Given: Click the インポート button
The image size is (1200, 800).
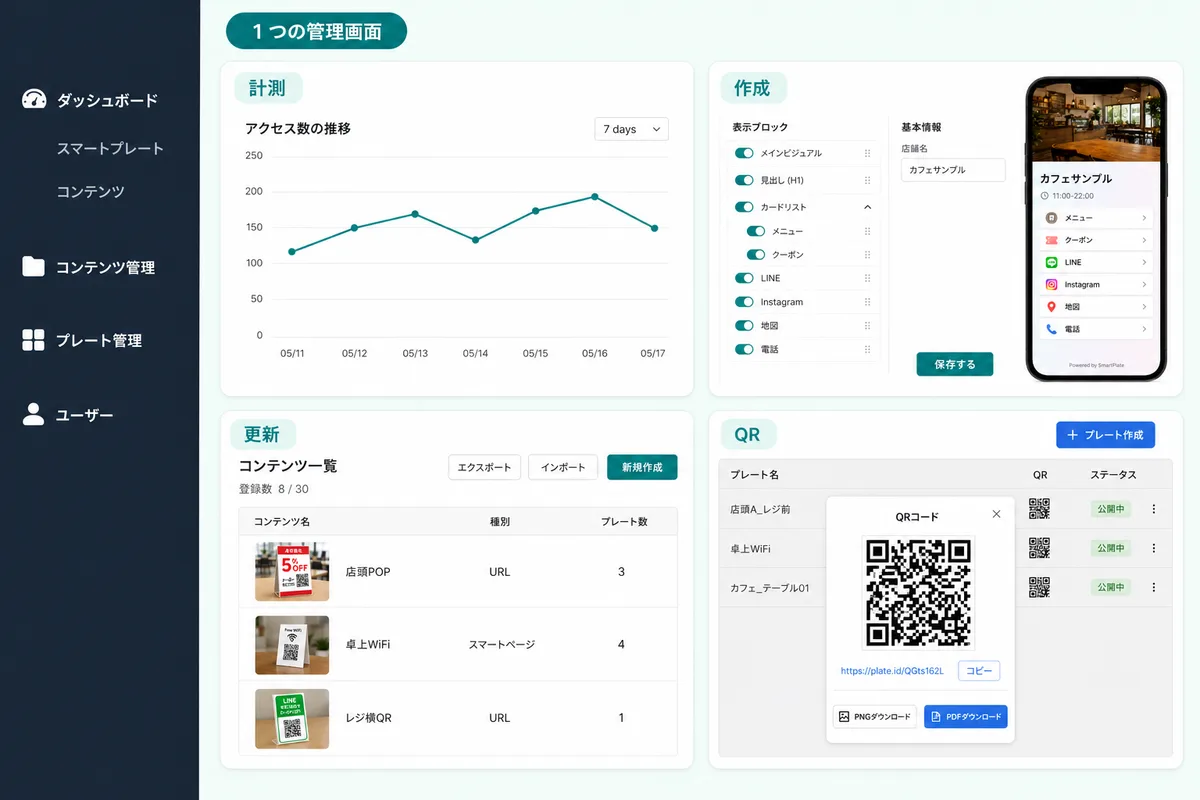Looking at the screenshot, I should point(563,467).
